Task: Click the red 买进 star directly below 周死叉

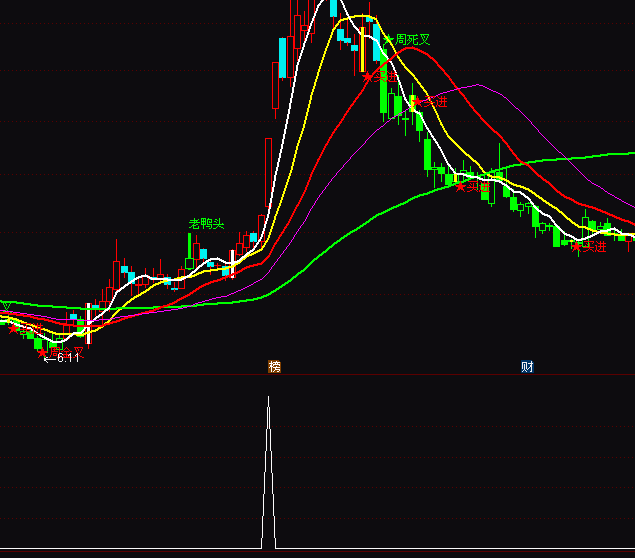Action: [368, 76]
